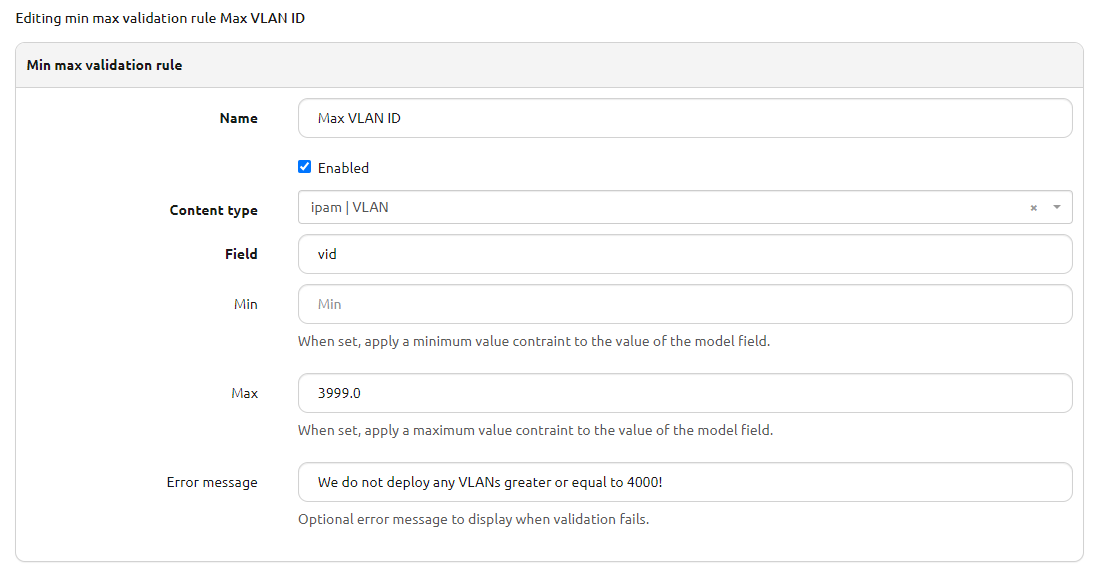Uncheck the Enabled checkbox
The height and width of the screenshot is (570, 1097).
pos(305,167)
